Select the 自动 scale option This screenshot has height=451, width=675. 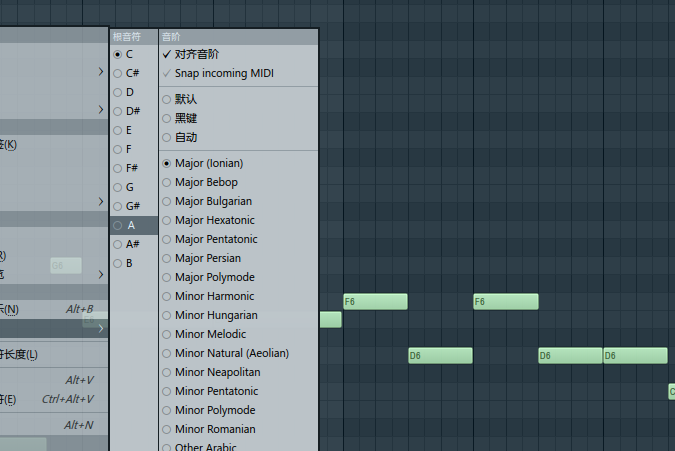click(x=238, y=137)
